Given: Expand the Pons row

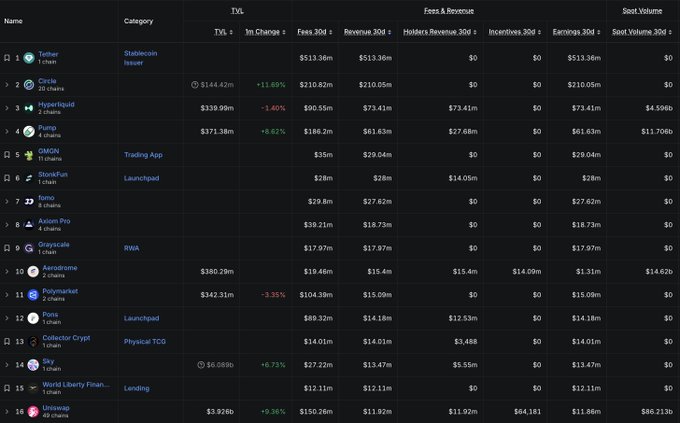Looking at the screenshot, I should pos(7,318).
